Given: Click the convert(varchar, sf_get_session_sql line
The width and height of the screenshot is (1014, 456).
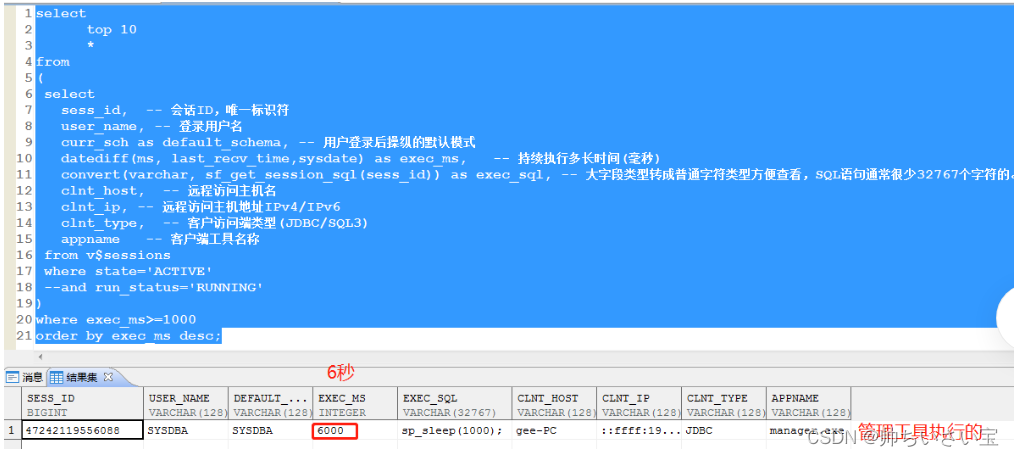Looking at the screenshot, I should click(537, 175).
